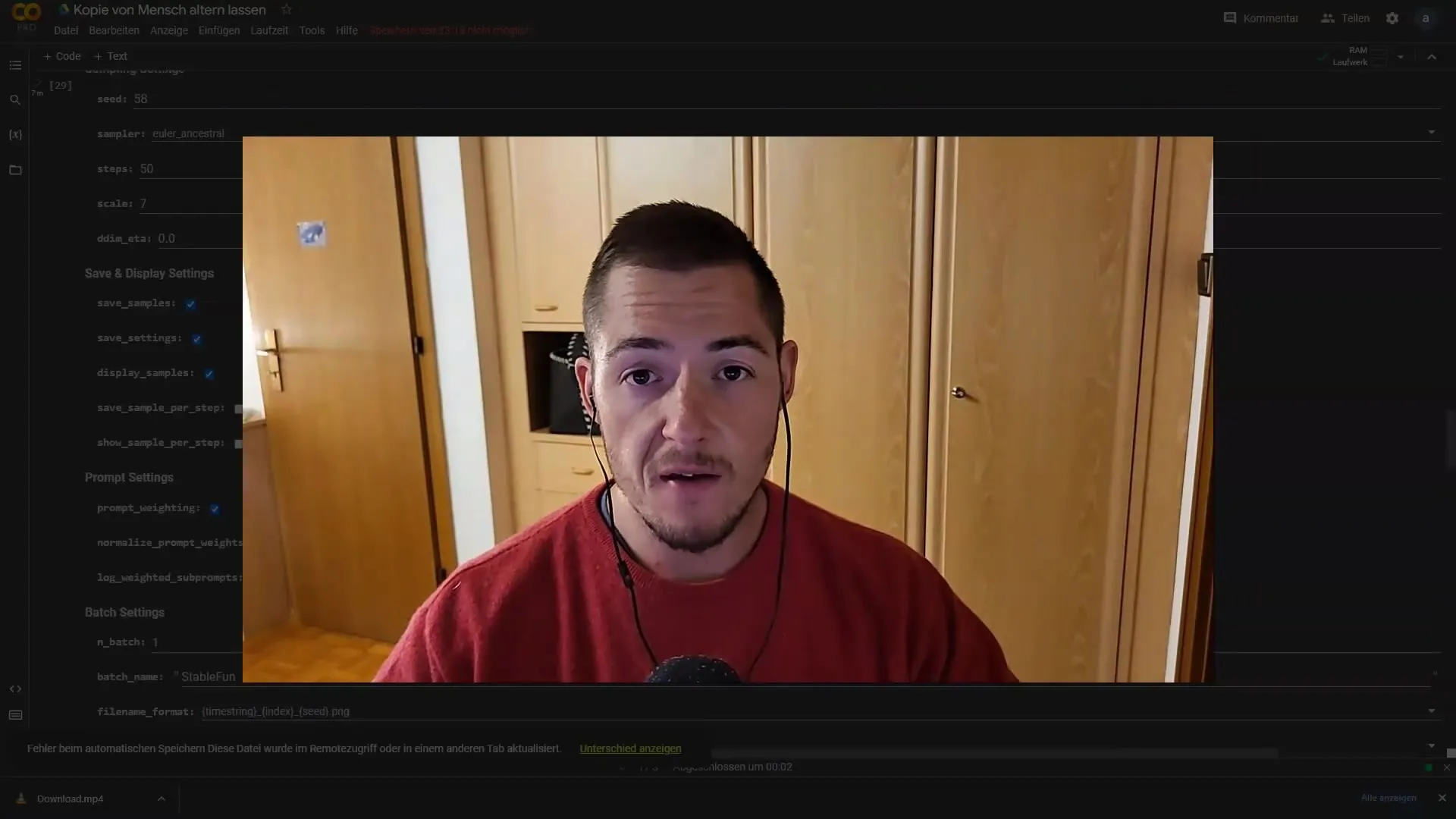Open the Bearbeiten menu
1456x819 pixels.
point(114,30)
